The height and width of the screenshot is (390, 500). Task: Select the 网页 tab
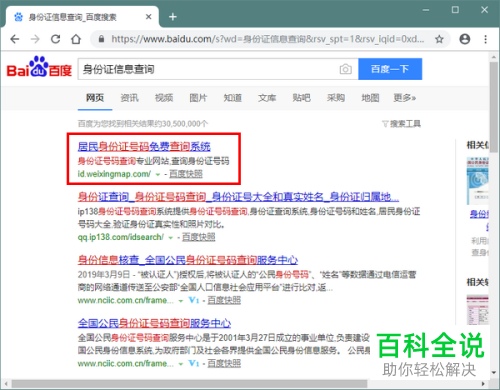pyautogui.click(x=95, y=98)
